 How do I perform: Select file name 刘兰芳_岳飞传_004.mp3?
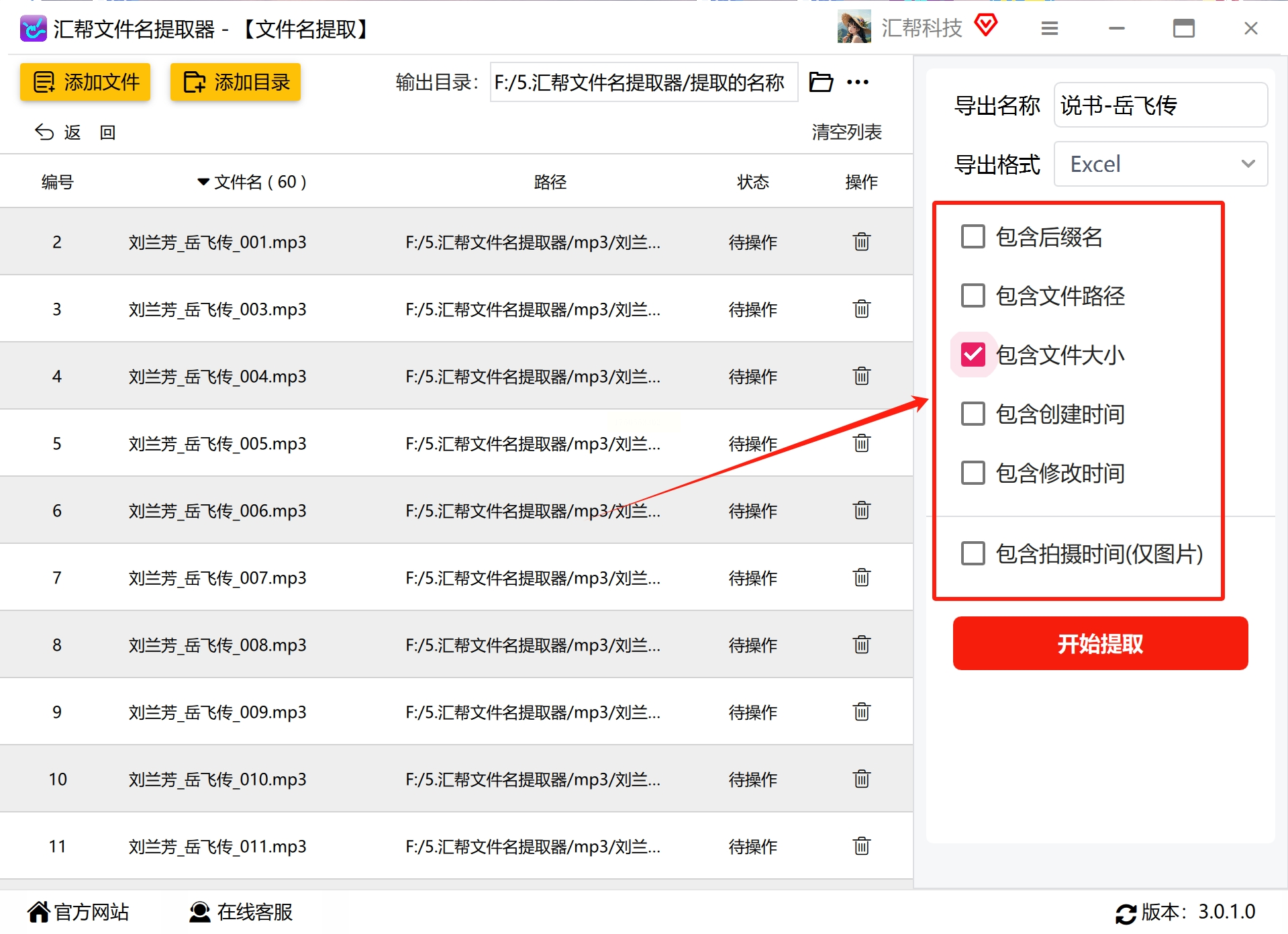217,376
